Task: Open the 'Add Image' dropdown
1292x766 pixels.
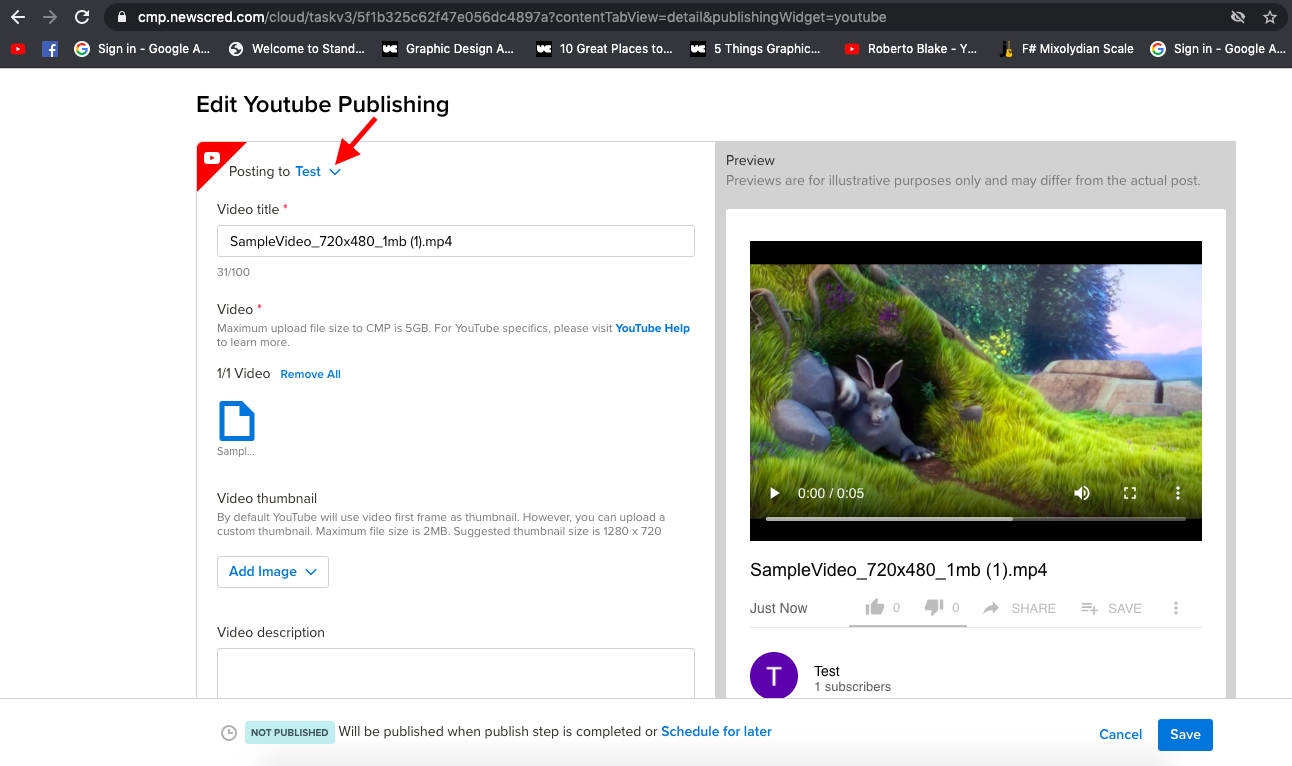Action: [273, 572]
